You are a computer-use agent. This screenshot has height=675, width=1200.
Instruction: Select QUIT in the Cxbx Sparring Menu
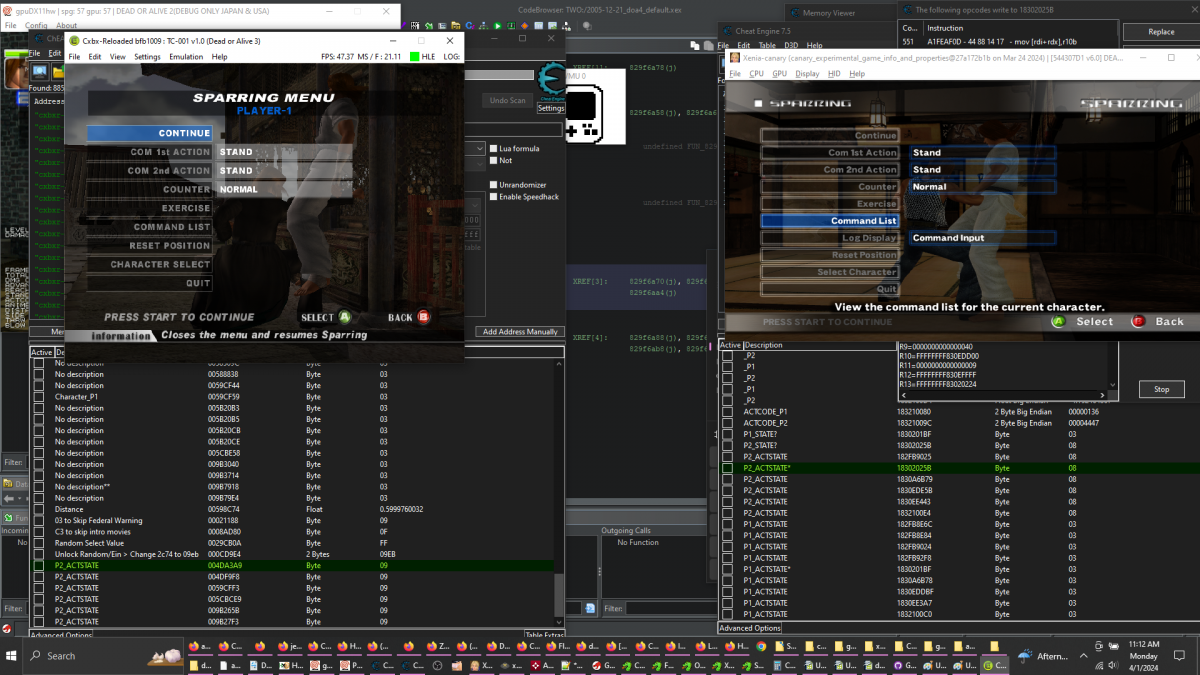pyautogui.click(x=149, y=283)
